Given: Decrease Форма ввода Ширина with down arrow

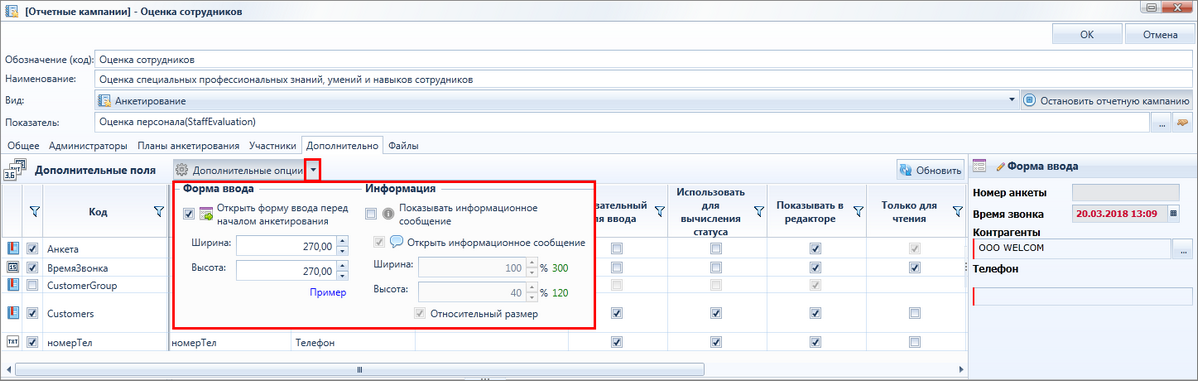Looking at the screenshot, I should [x=342, y=250].
